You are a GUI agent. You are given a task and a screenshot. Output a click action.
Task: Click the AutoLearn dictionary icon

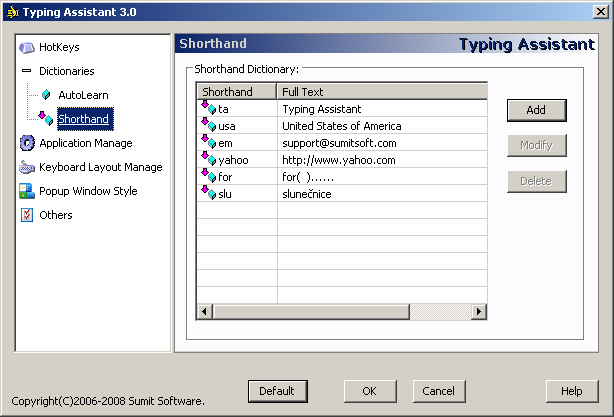pyautogui.click(x=46, y=95)
